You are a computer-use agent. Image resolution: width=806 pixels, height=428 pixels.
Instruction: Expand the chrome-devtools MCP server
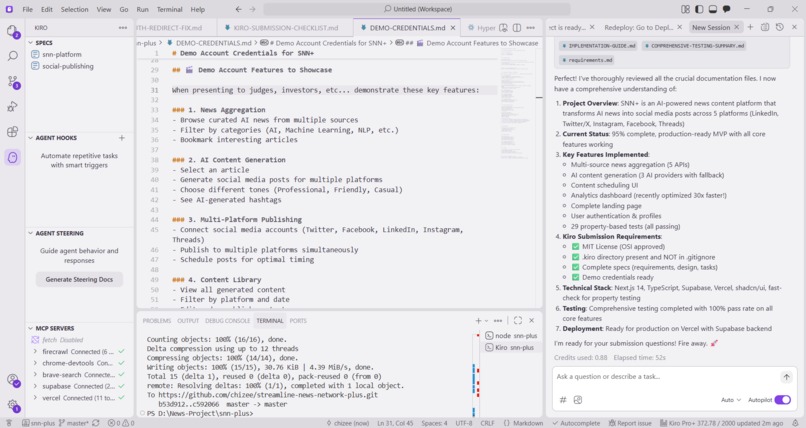35,363
